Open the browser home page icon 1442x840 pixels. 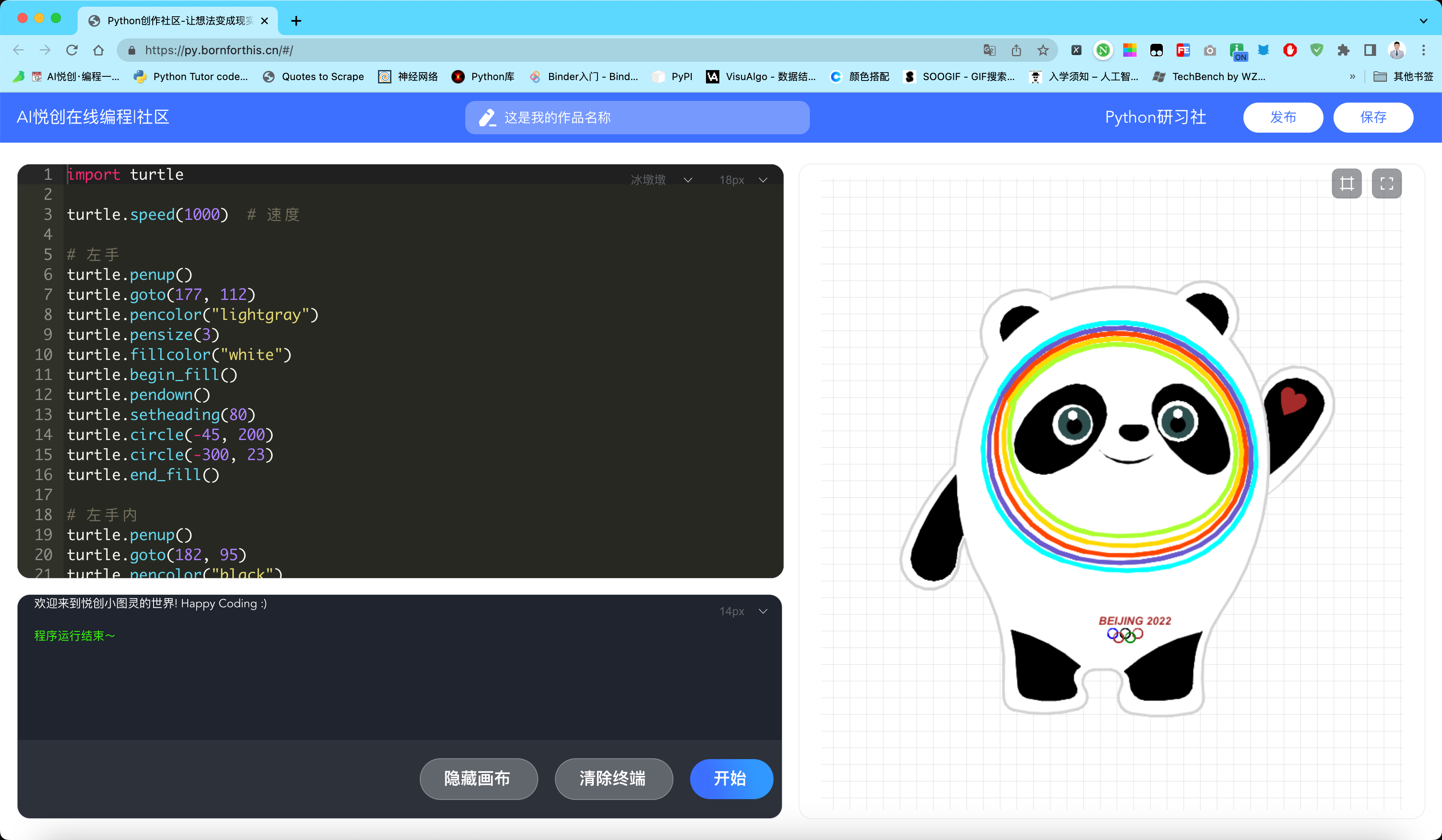point(98,50)
